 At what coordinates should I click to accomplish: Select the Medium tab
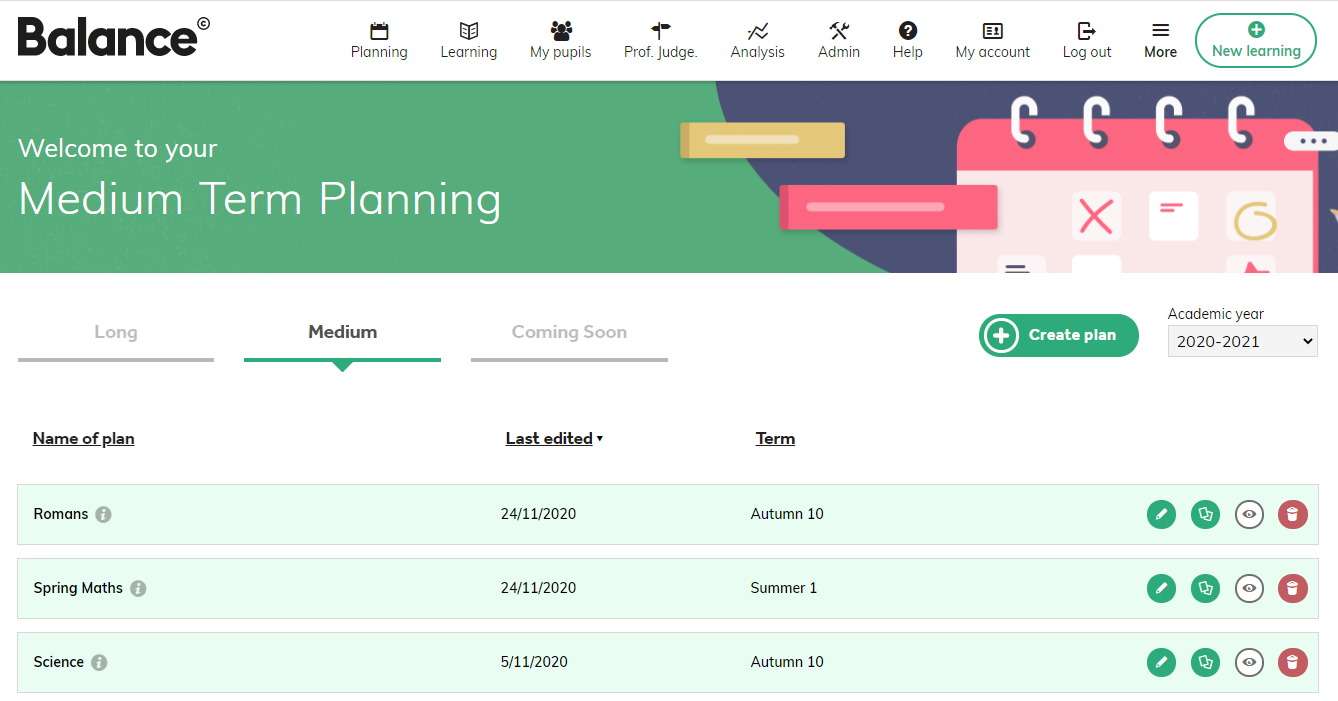tap(342, 339)
